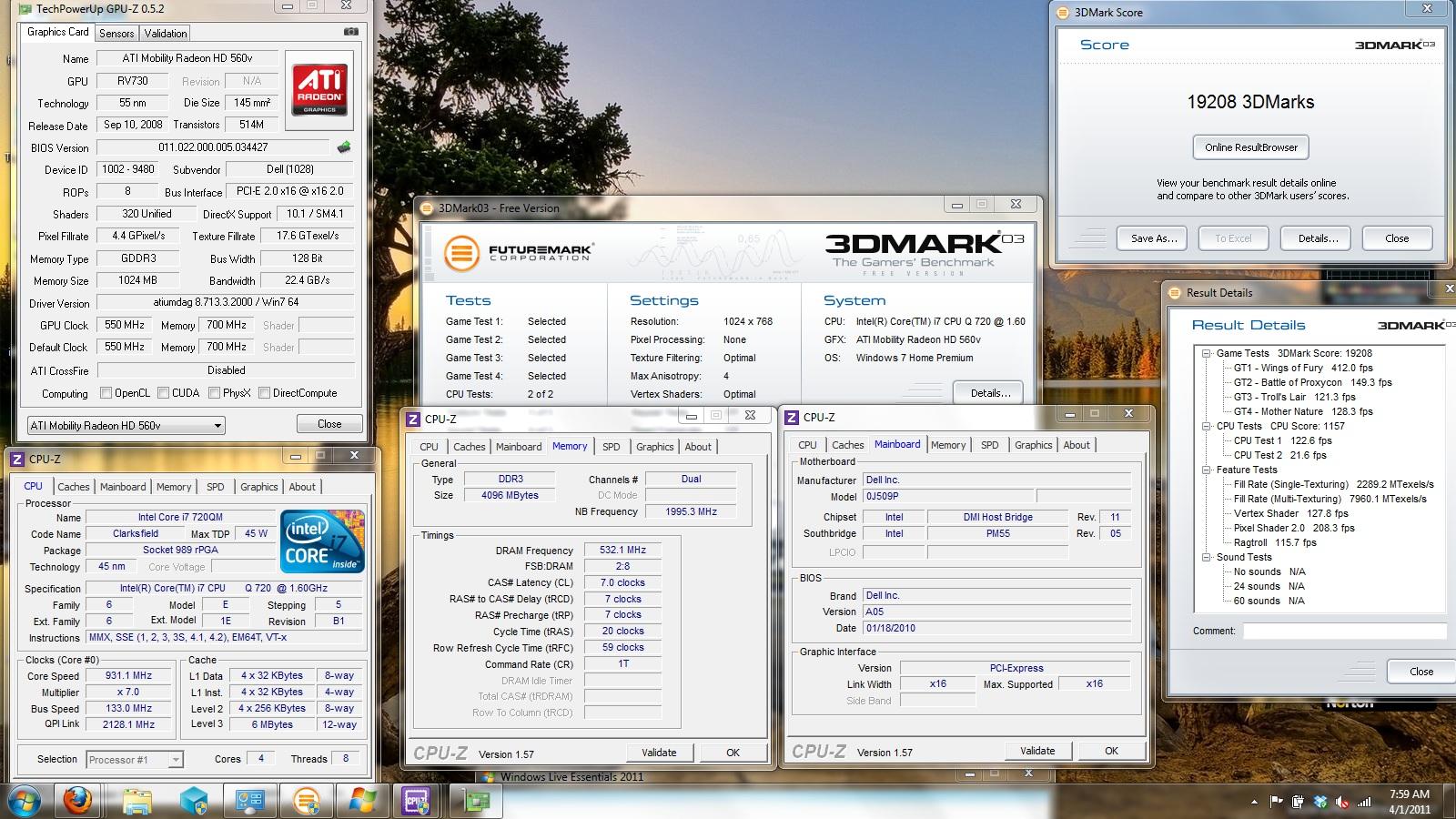Click the battery power tray icon
This screenshot has height=819, width=1456.
tap(1299, 803)
